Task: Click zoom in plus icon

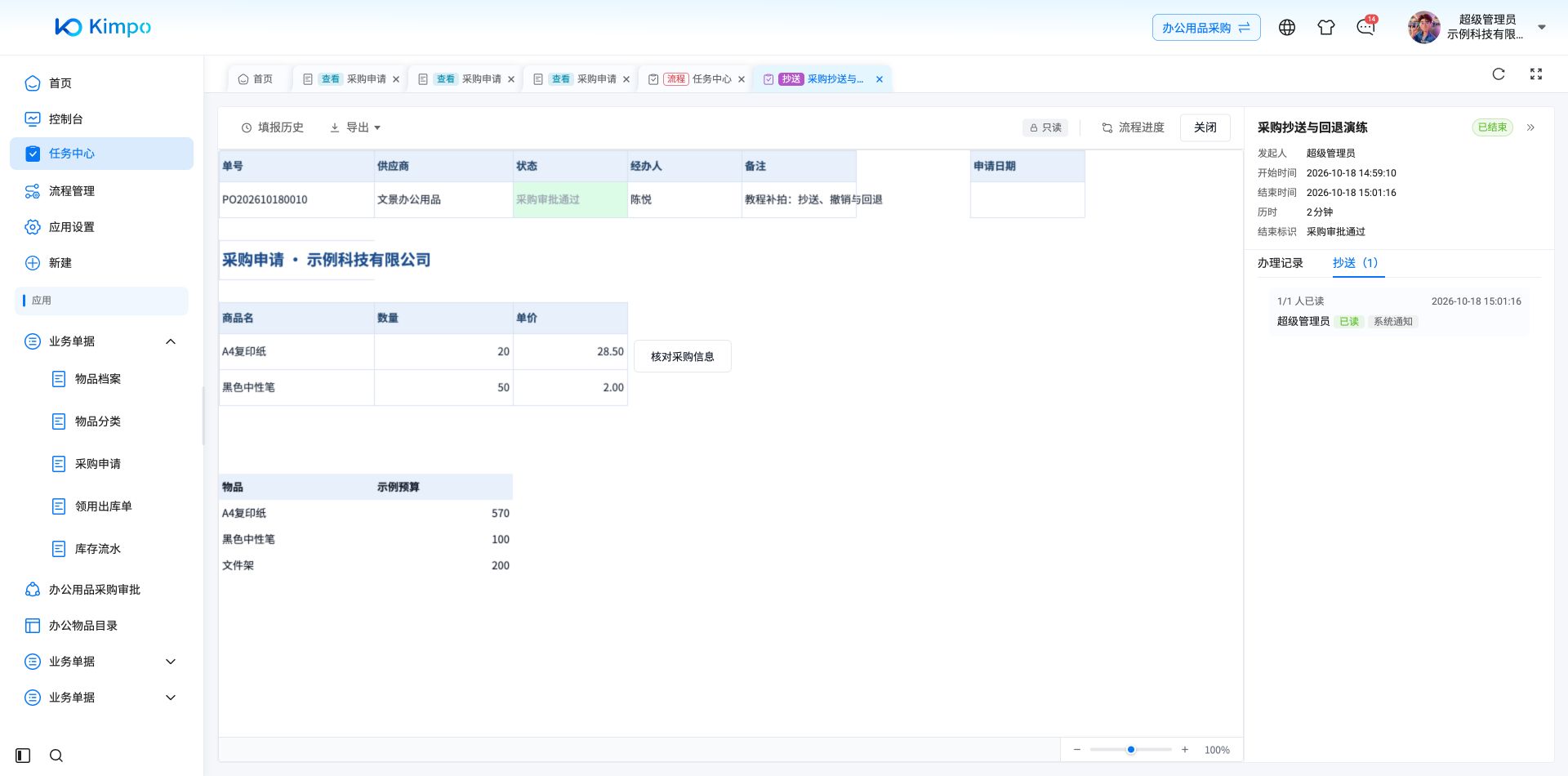Action: pos(1185,750)
